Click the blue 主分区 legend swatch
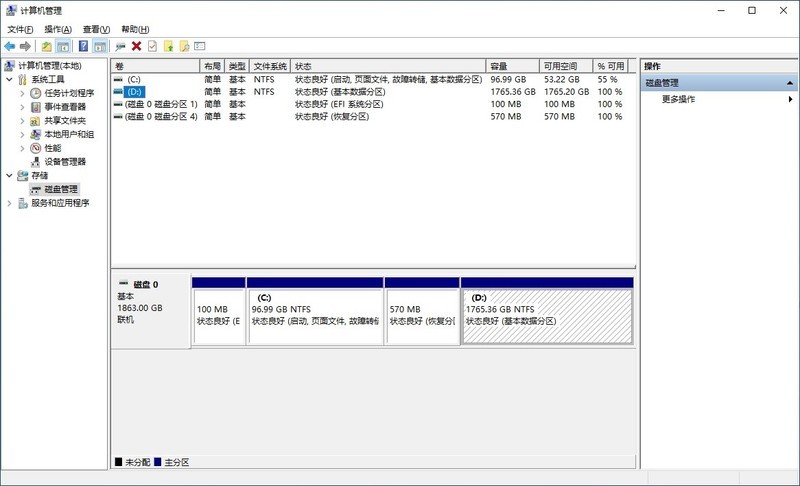The width and height of the screenshot is (800, 486). tap(158, 462)
